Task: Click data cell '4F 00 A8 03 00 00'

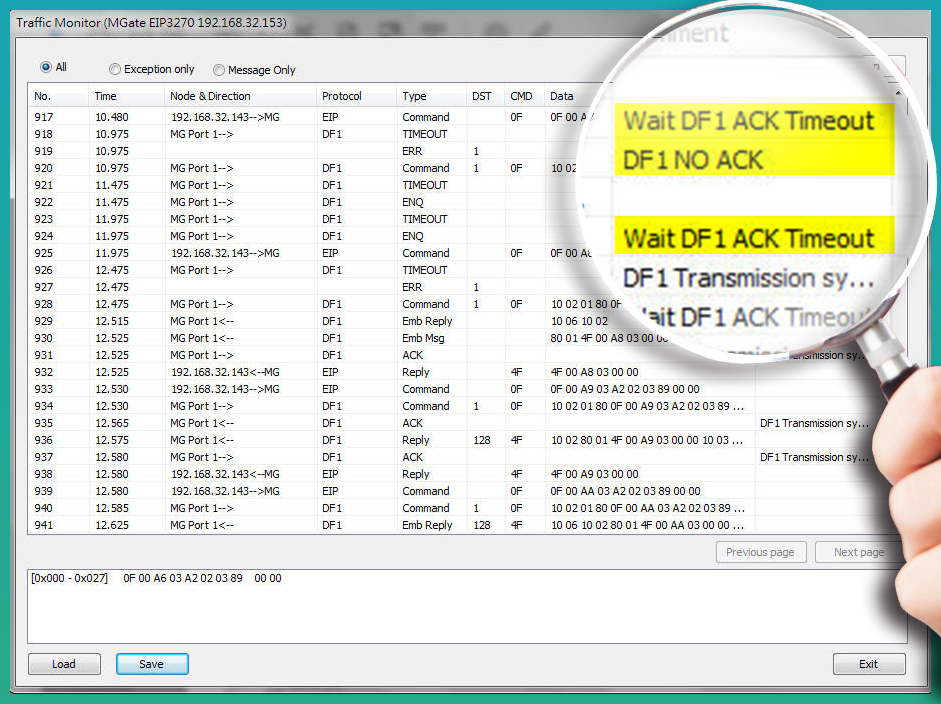Action: (594, 372)
